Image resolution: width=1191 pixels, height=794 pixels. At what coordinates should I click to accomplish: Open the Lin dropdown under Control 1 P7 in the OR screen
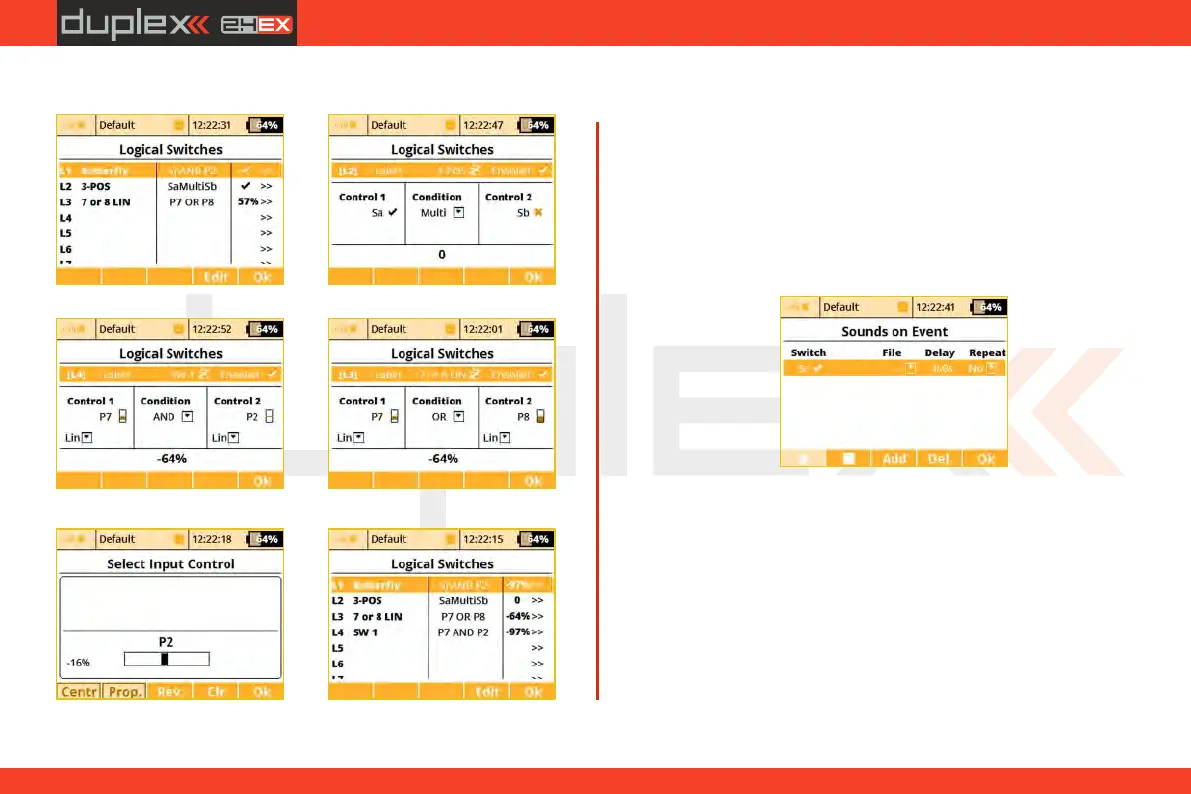click(359, 438)
